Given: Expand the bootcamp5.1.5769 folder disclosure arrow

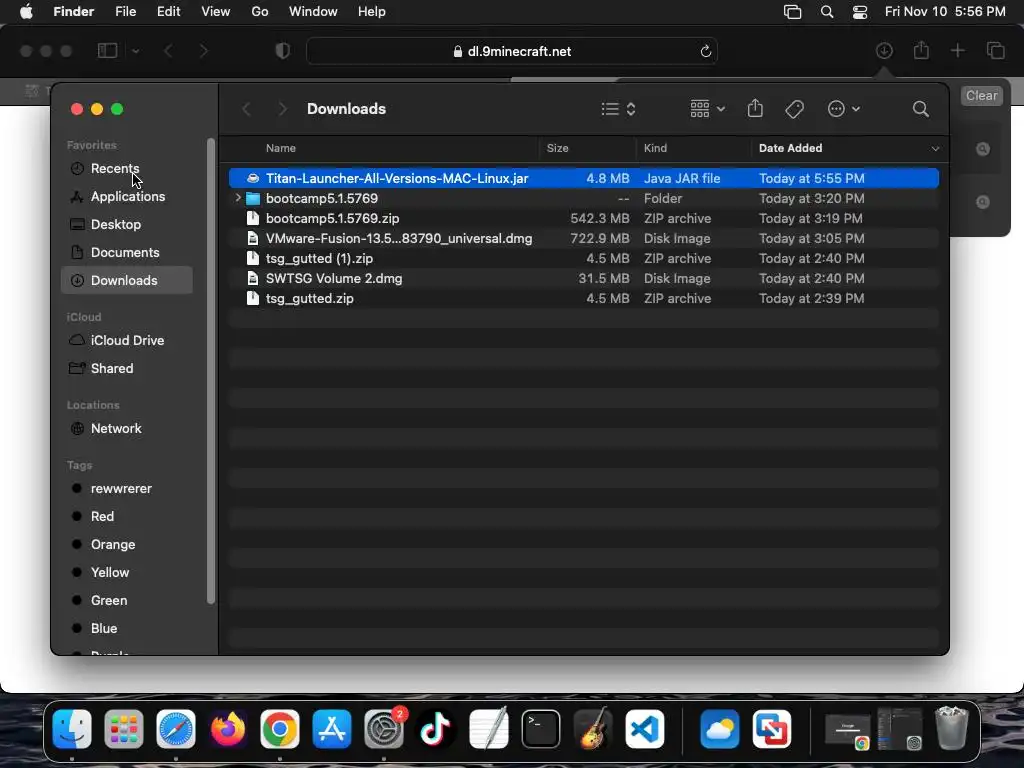Looking at the screenshot, I should pos(238,198).
